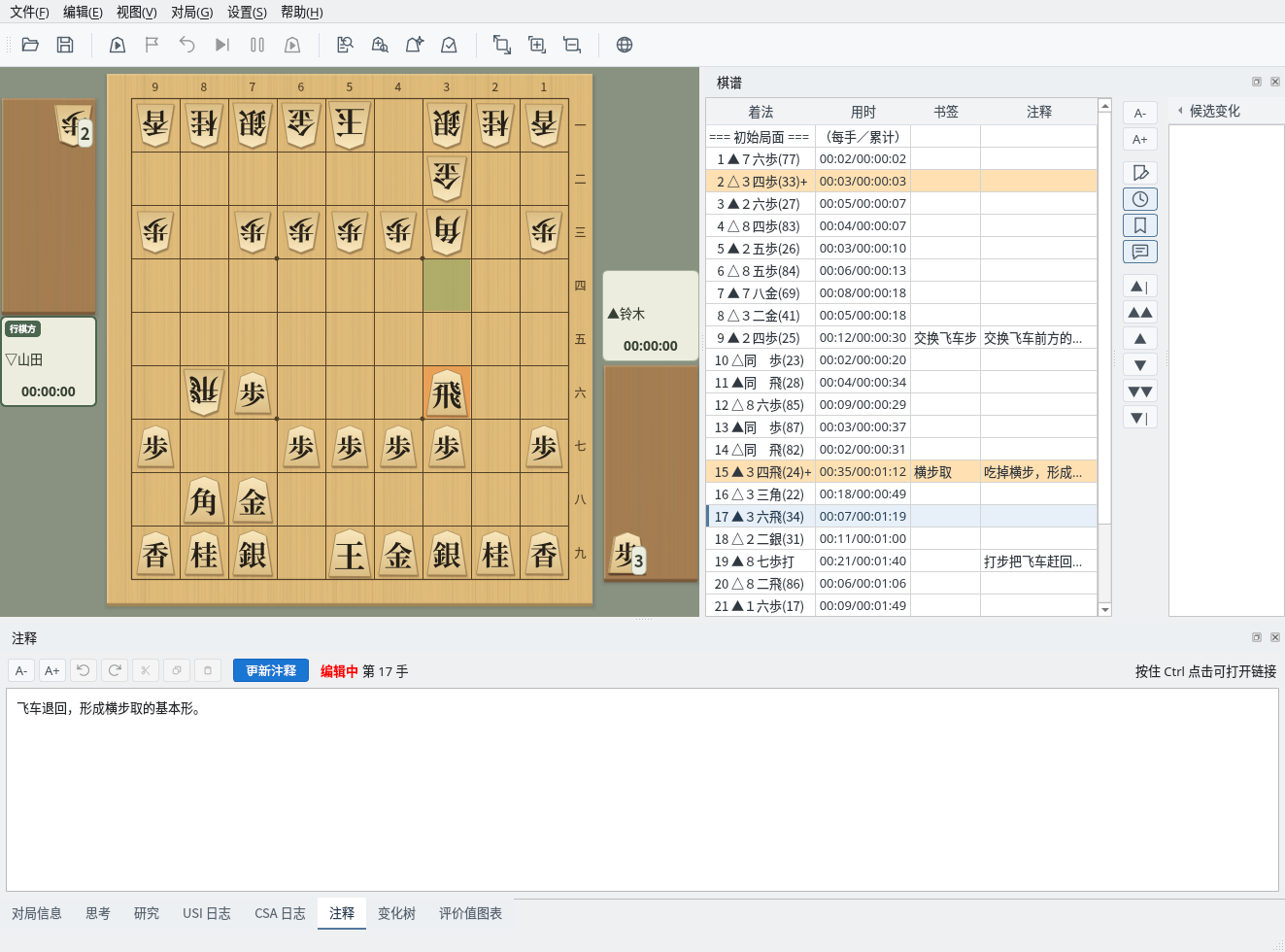Open a record file with folder icon
Image resolution: width=1285 pixels, height=952 pixels.
point(30,45)
